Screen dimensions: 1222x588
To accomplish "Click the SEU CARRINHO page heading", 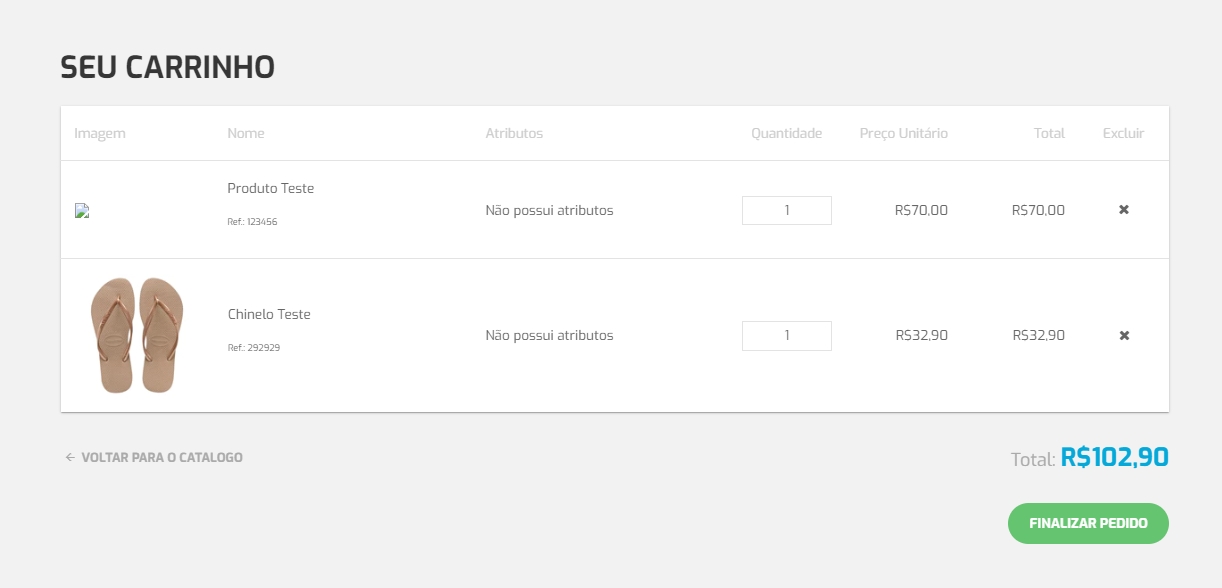I will (x=168, y=68).
